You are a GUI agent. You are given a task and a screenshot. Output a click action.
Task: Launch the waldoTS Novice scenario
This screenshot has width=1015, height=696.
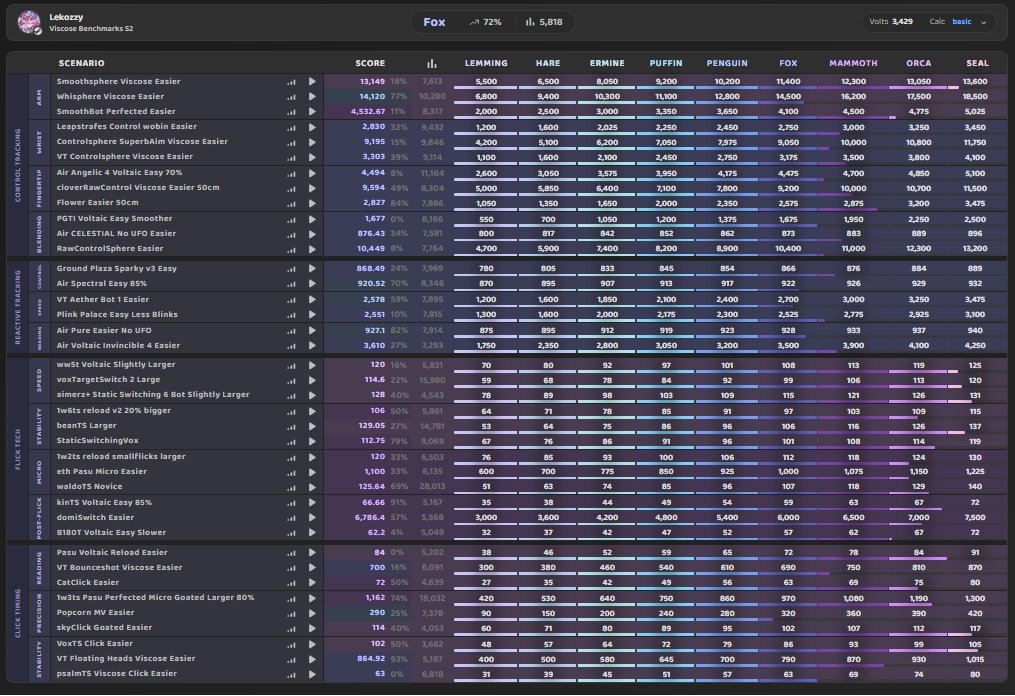coord(312,487)
